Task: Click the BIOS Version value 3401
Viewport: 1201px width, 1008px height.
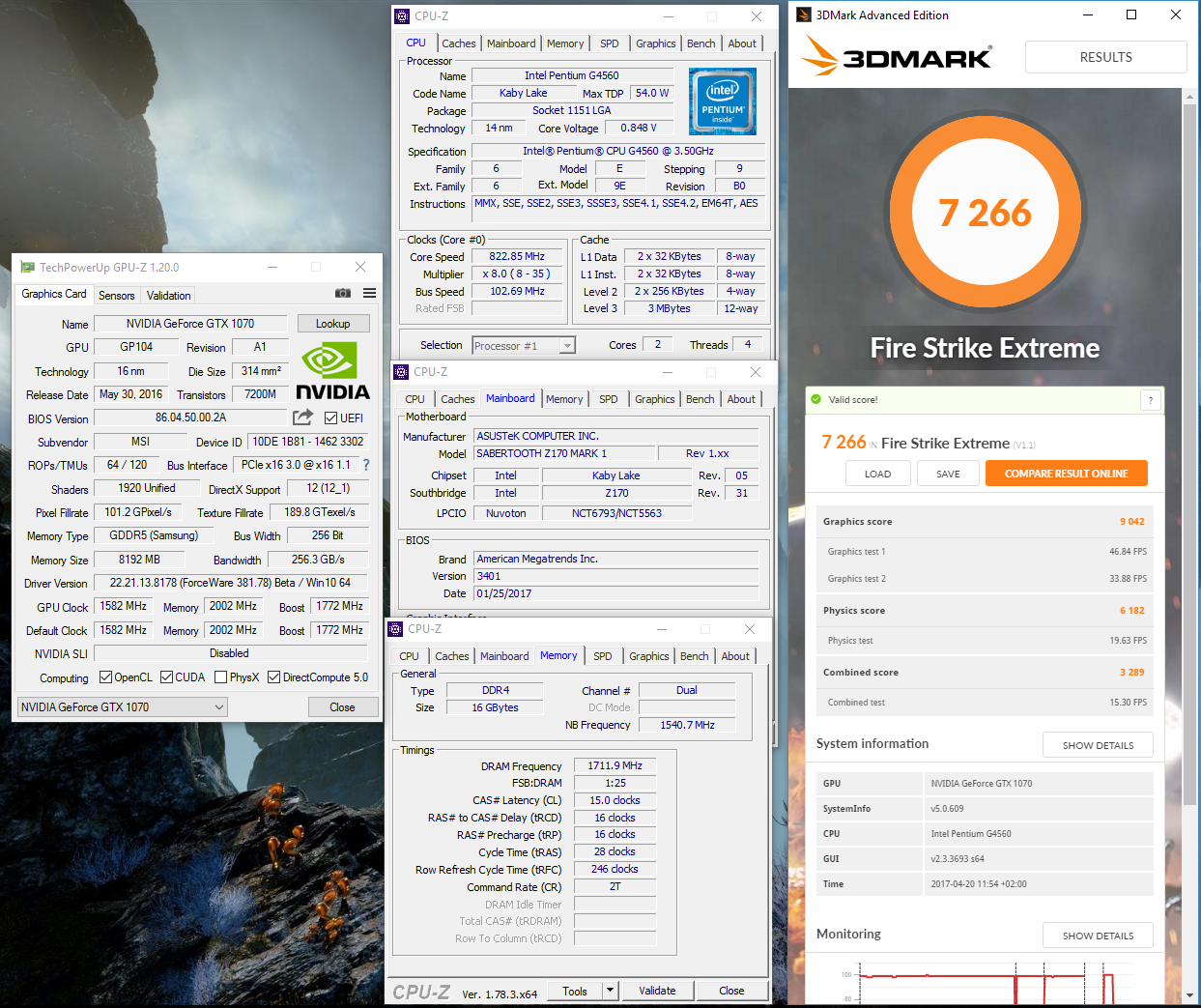Action: point(615,576)
